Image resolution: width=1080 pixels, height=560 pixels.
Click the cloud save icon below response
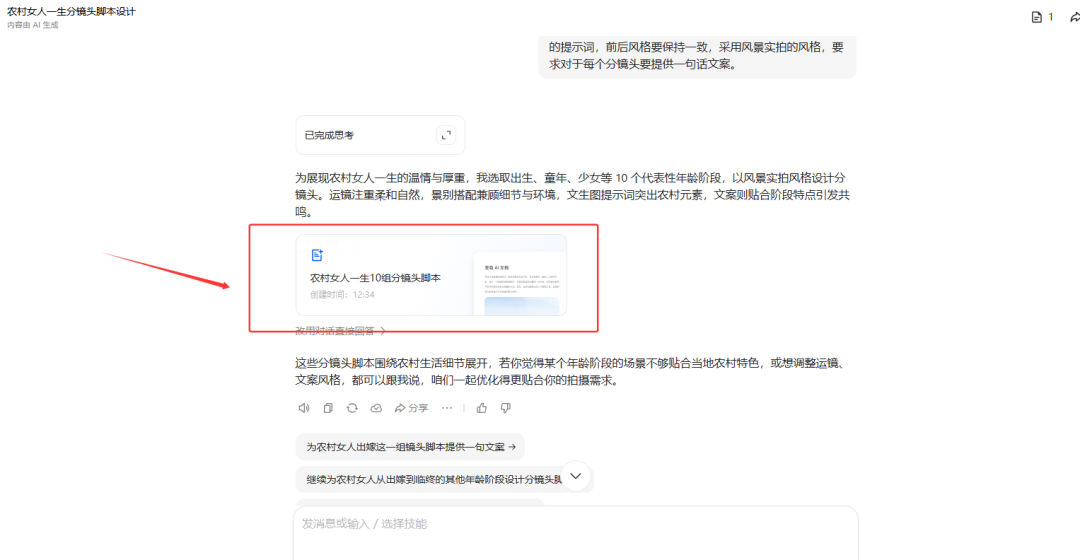pos(376,408)
